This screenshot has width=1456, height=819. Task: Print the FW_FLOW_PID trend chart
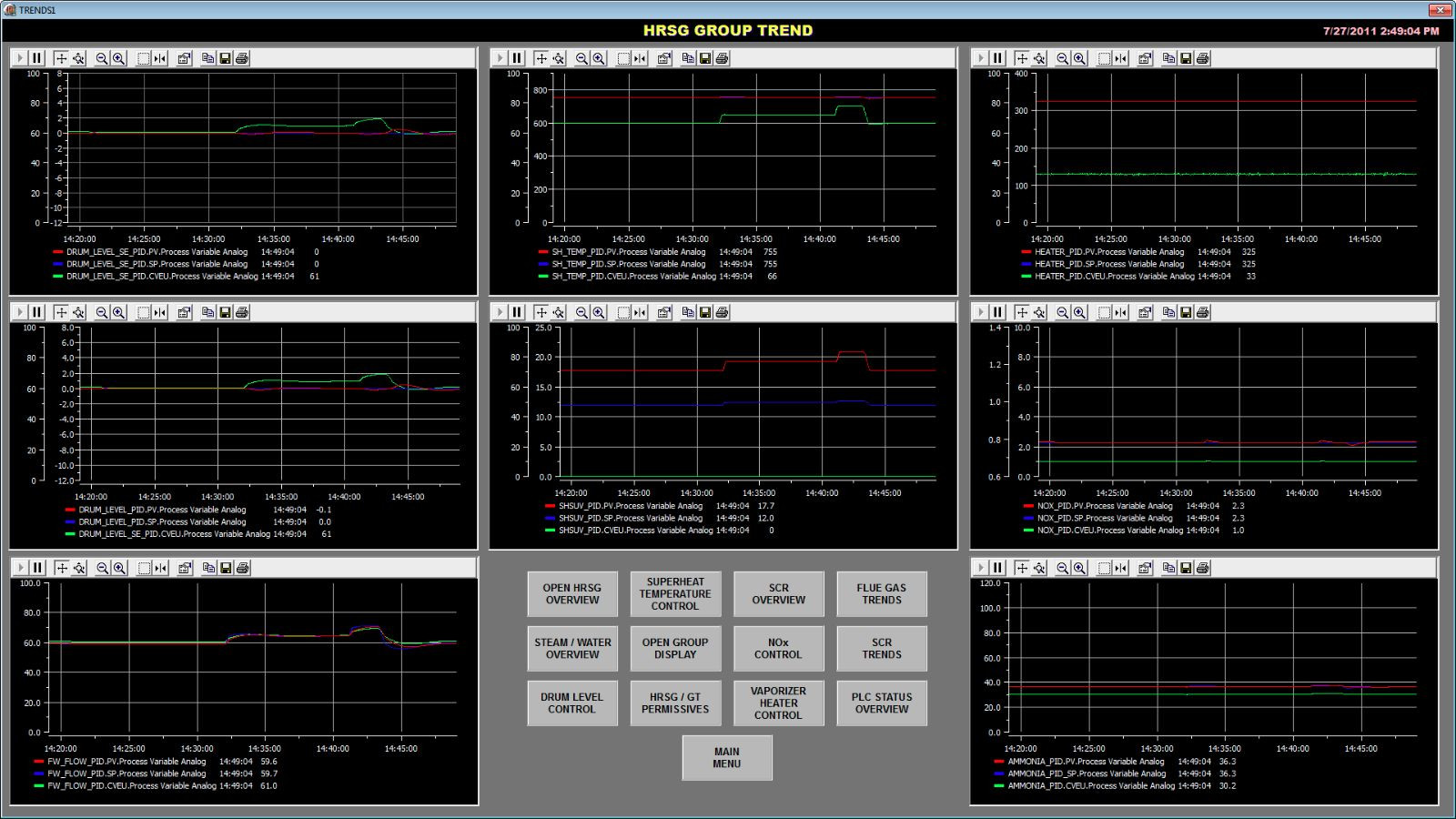click(x=242, y=568)
